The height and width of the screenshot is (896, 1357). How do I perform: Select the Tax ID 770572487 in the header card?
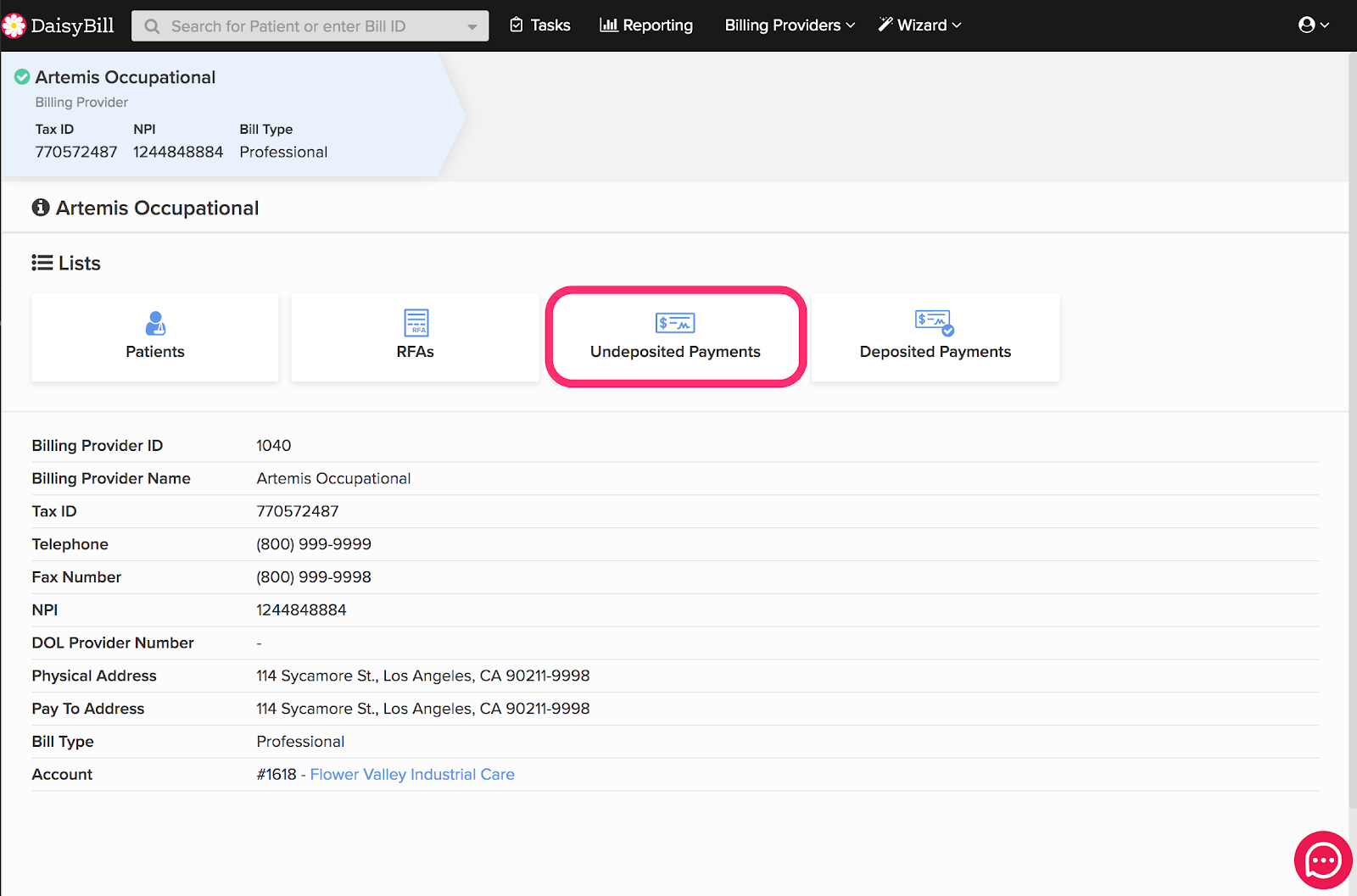76,152
